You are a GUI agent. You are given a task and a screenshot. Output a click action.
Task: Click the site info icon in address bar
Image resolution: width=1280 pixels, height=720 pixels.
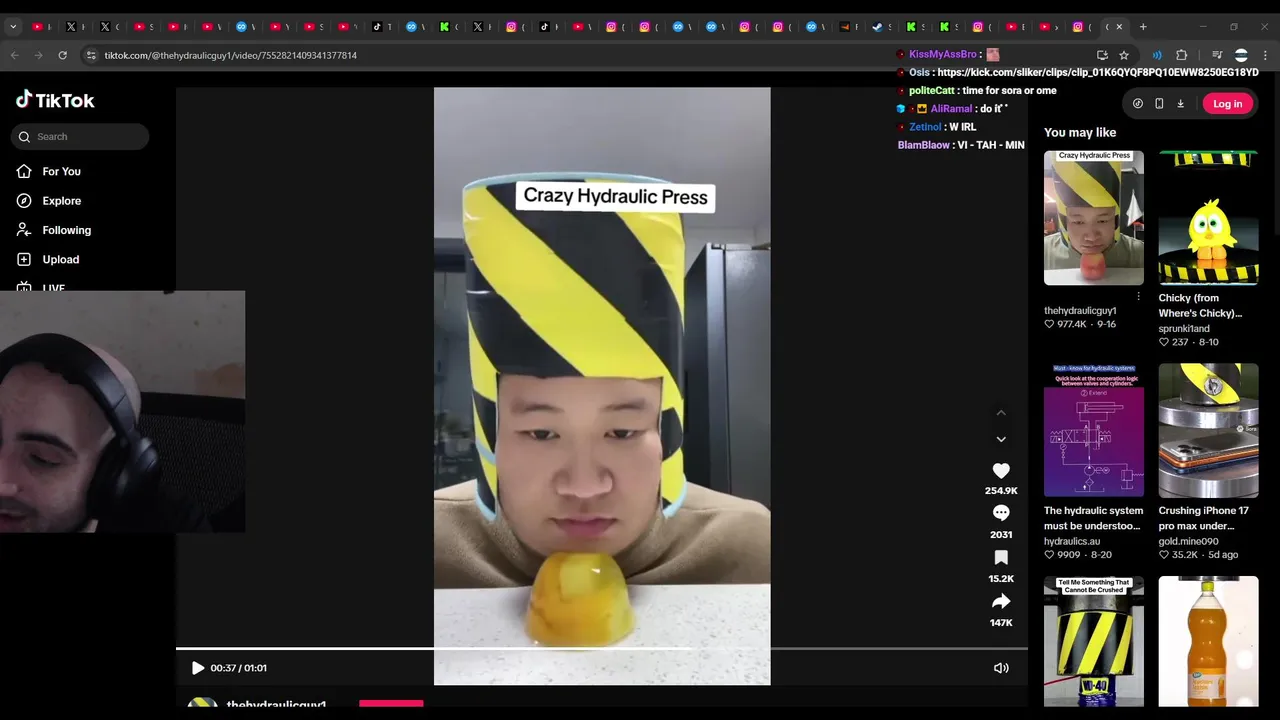[91, 55]
